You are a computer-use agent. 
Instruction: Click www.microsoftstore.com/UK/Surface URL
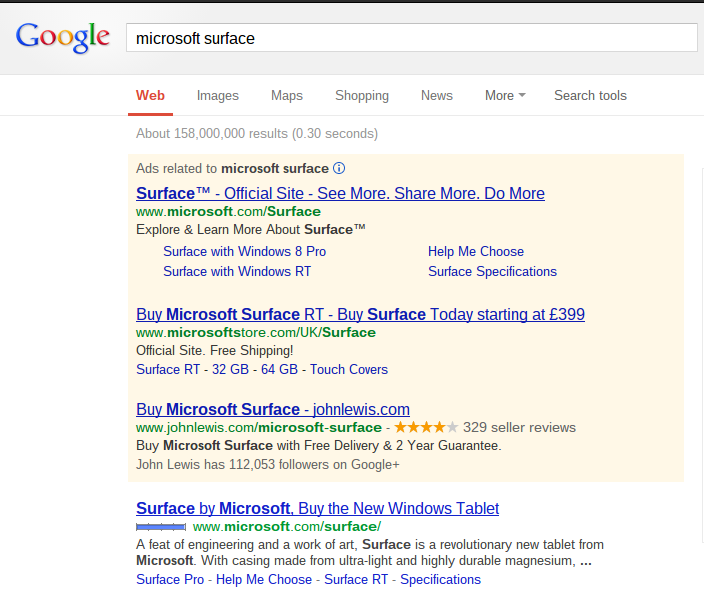(x=256, y=333)
